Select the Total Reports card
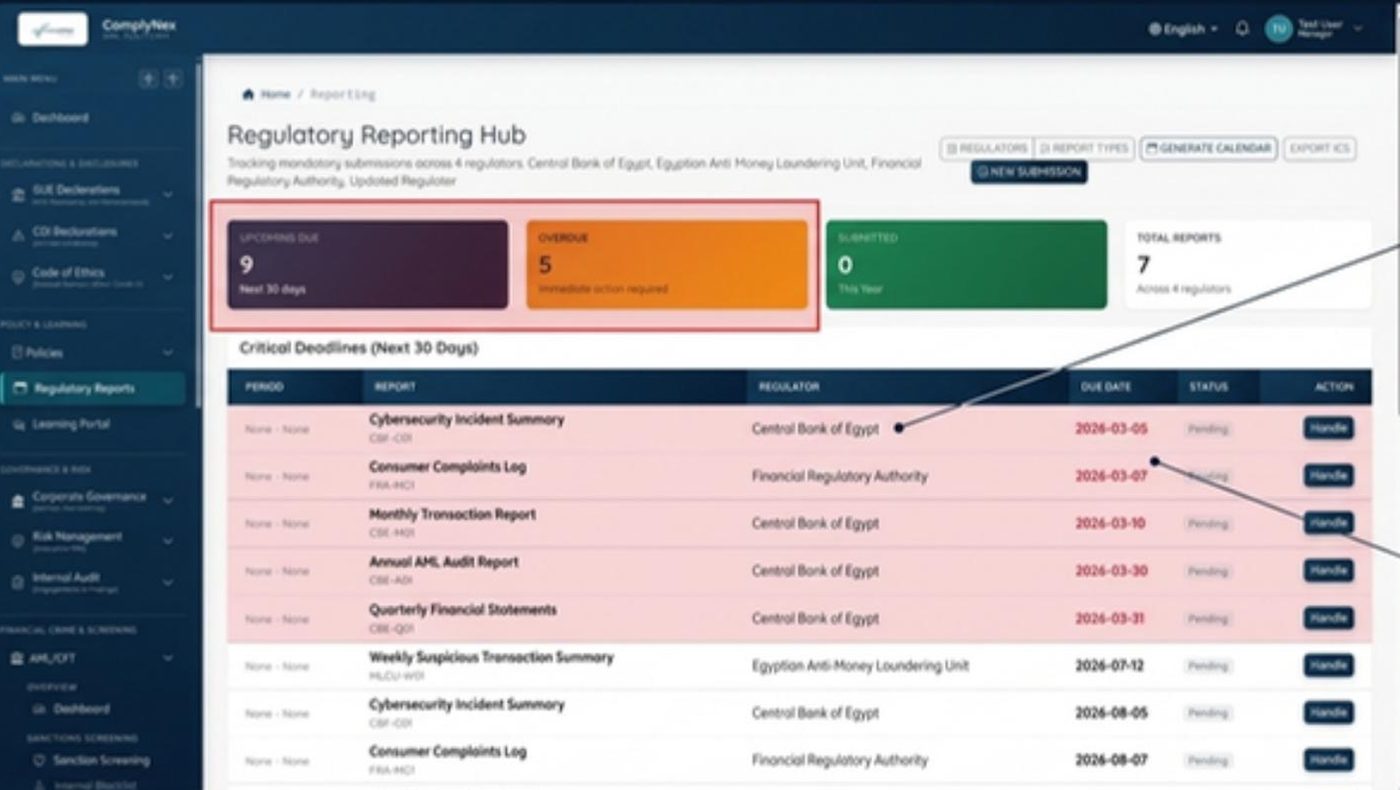Screen dimensions: 1400x790 tap(1247, 265)
